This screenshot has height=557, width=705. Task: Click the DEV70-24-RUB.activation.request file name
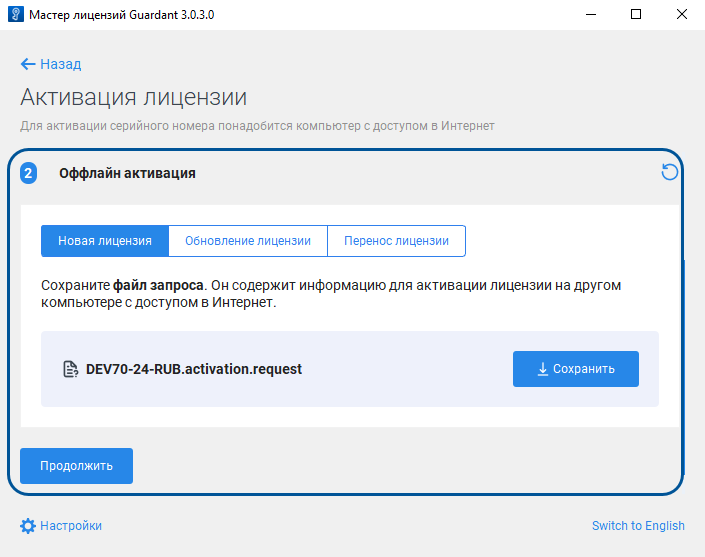194,369
